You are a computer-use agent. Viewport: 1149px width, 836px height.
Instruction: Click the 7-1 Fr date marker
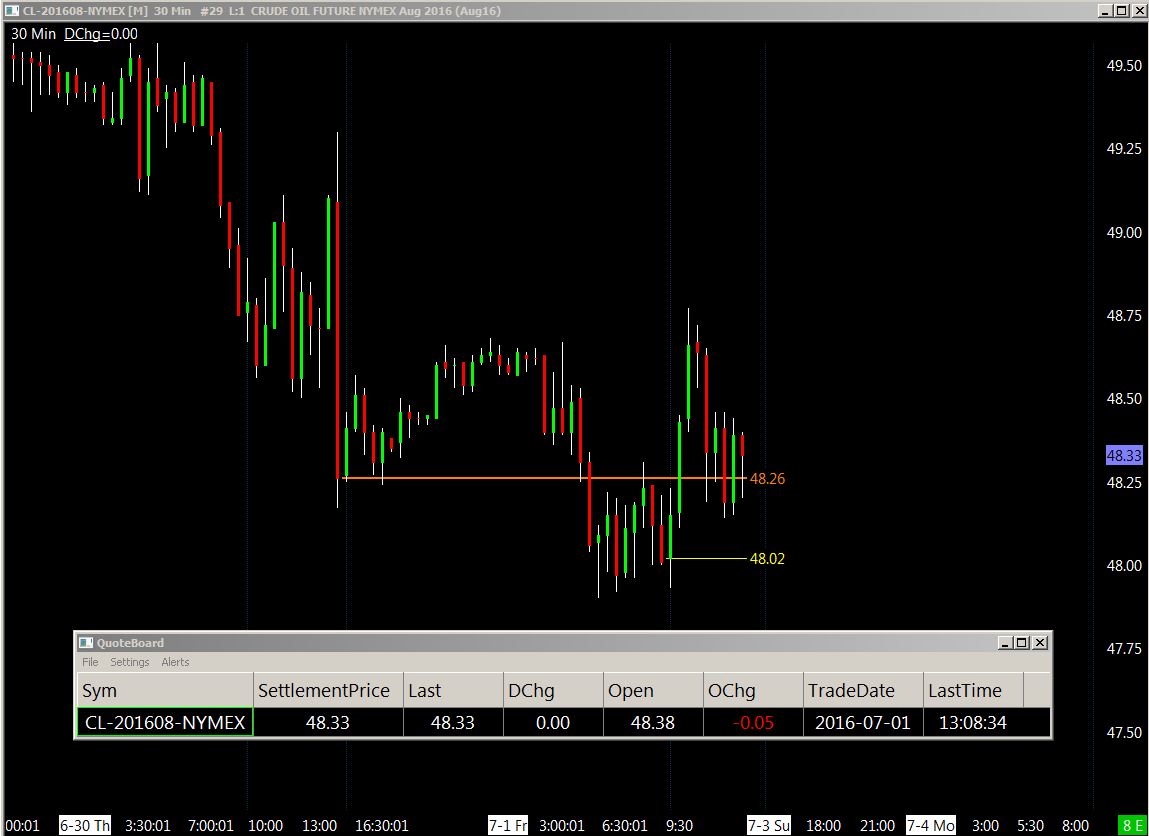(508, 826)
